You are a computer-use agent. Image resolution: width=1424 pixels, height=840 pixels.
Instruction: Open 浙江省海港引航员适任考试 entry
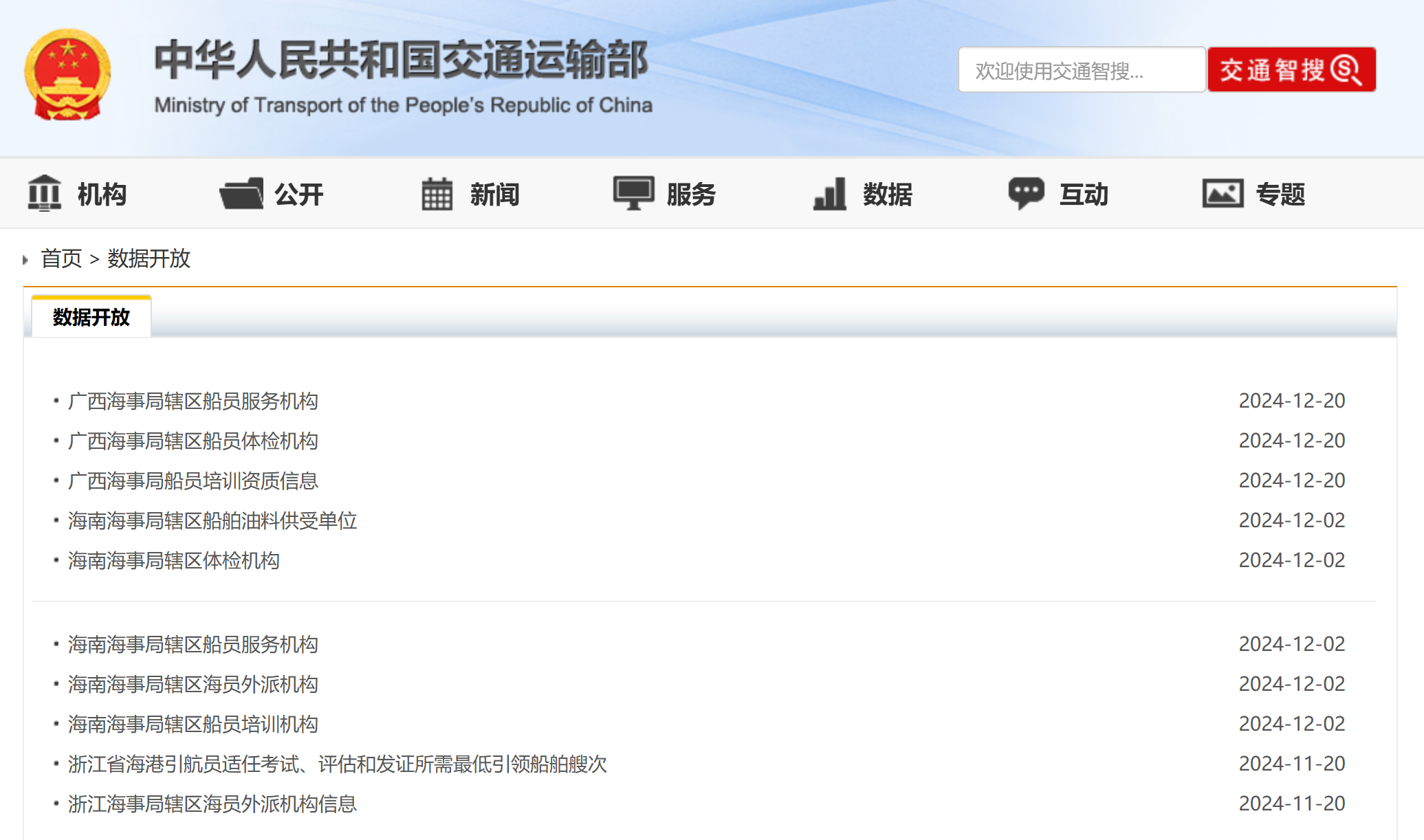tap(337, 764)
